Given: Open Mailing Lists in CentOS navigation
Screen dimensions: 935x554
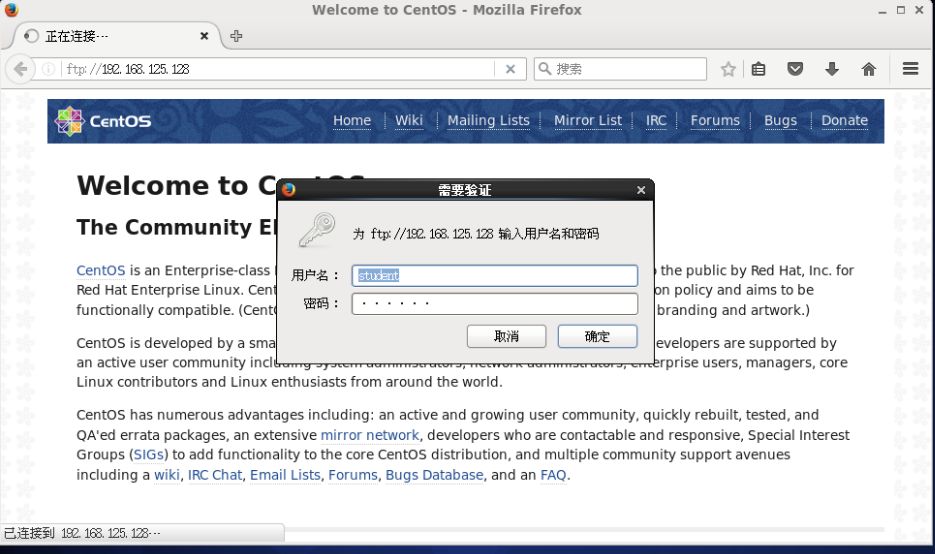Looking at the screenshot, I should point(488,120).
